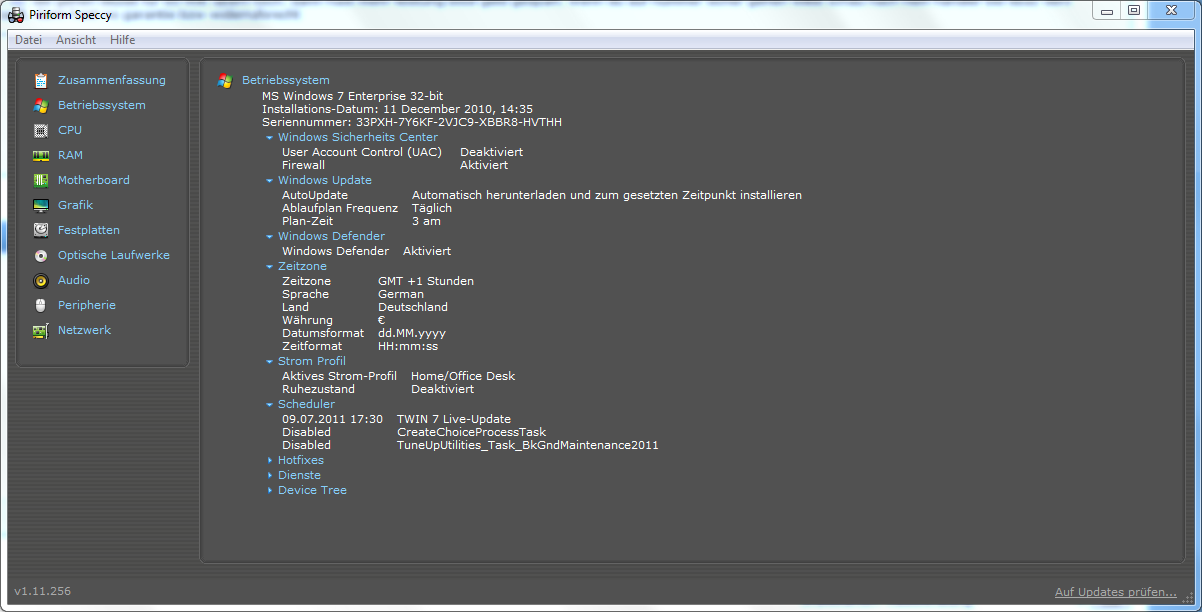View the Audio section

click(x=74, y=280)
